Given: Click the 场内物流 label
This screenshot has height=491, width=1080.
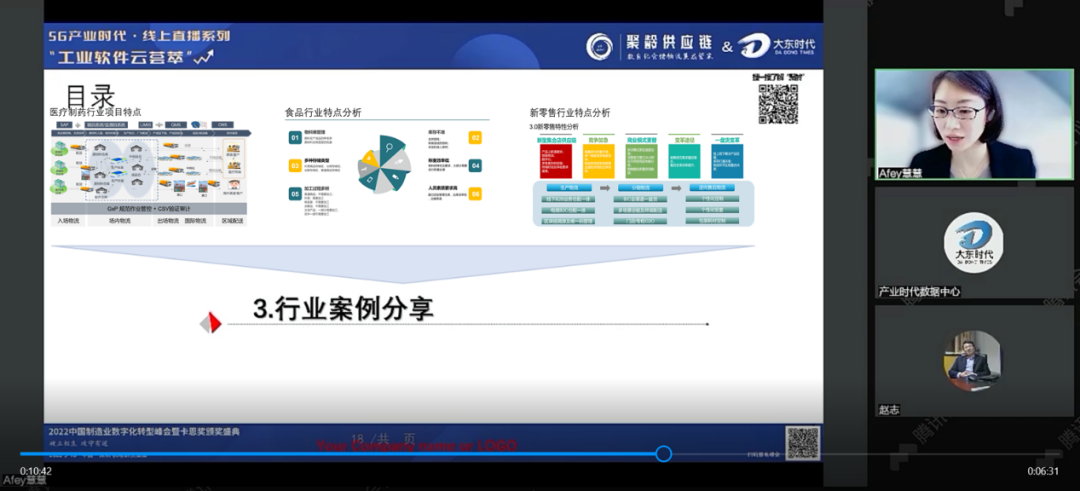Looking at the screenshot, I should click(x=120, y=221).
